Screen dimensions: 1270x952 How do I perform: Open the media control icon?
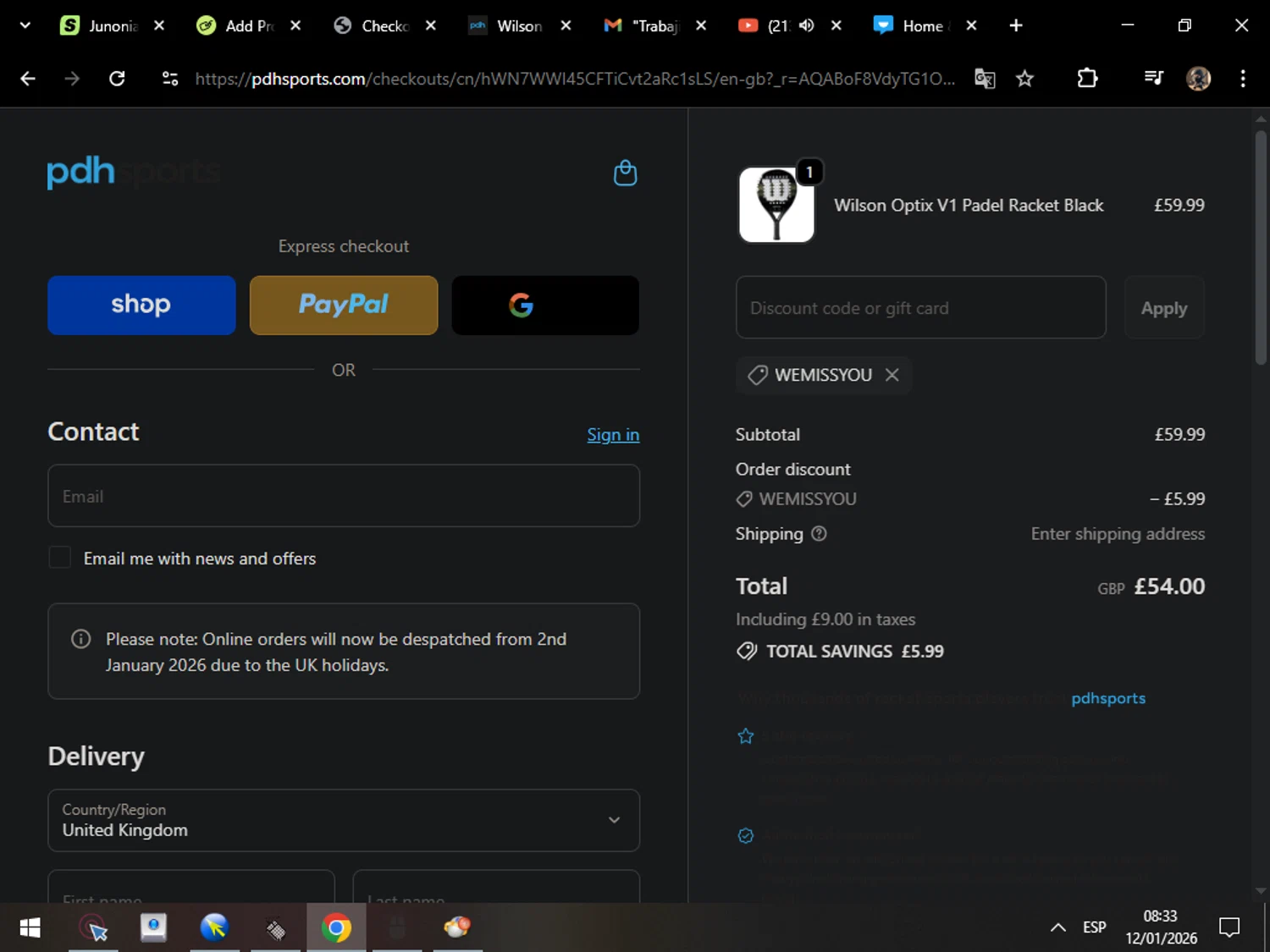[1153, 79]
